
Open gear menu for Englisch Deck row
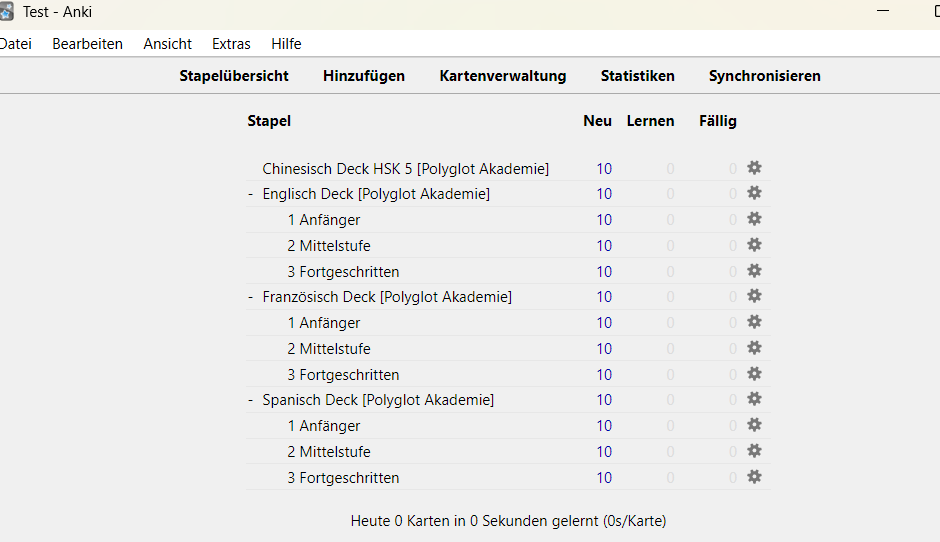[754, 193]
